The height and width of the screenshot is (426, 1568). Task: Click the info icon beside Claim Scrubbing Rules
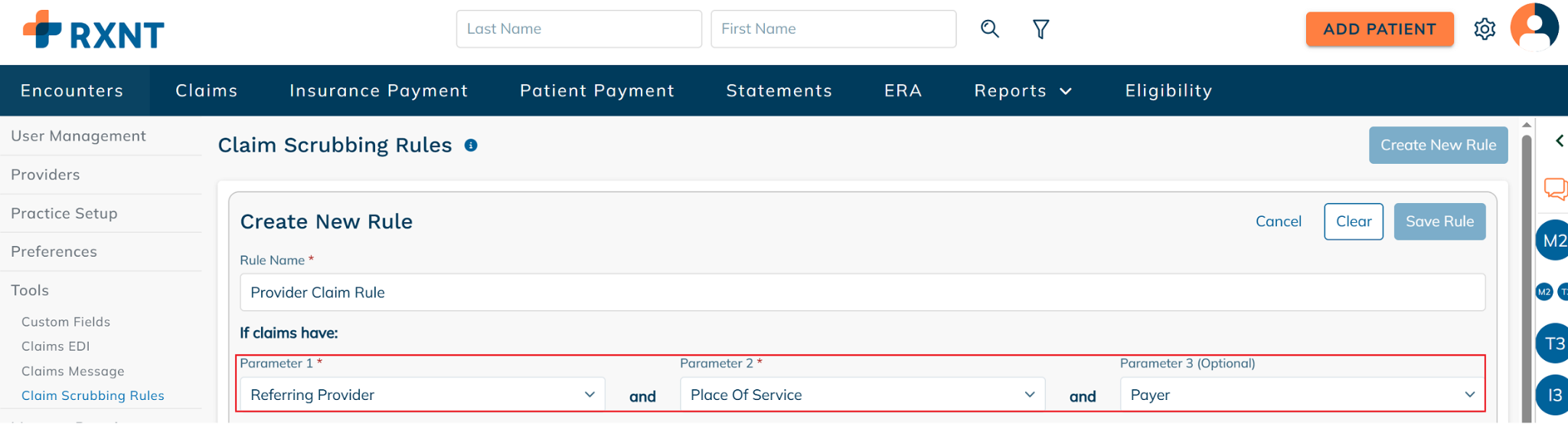click(471, 146)
